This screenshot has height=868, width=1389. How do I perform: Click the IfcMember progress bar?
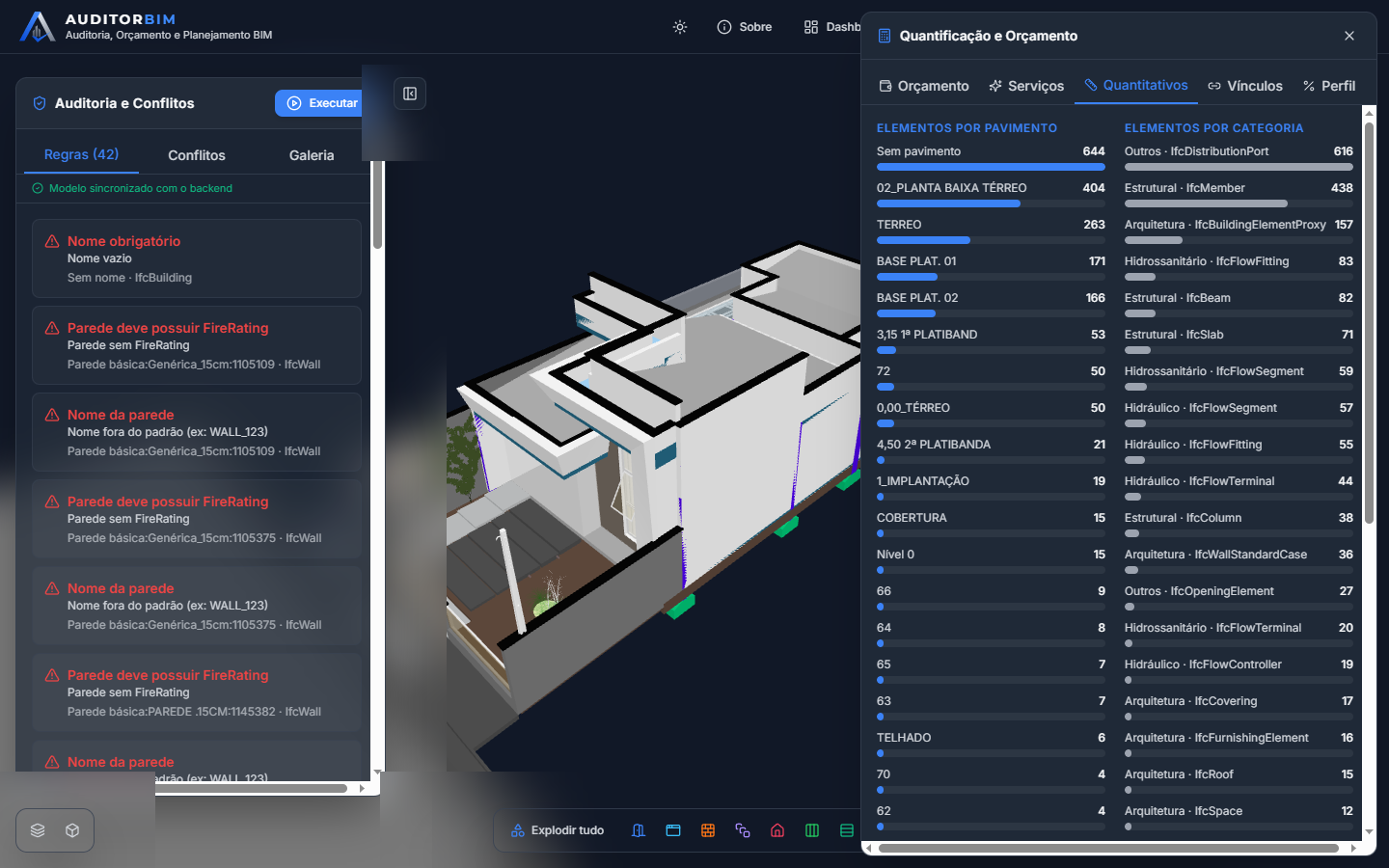pos(1239,203)
